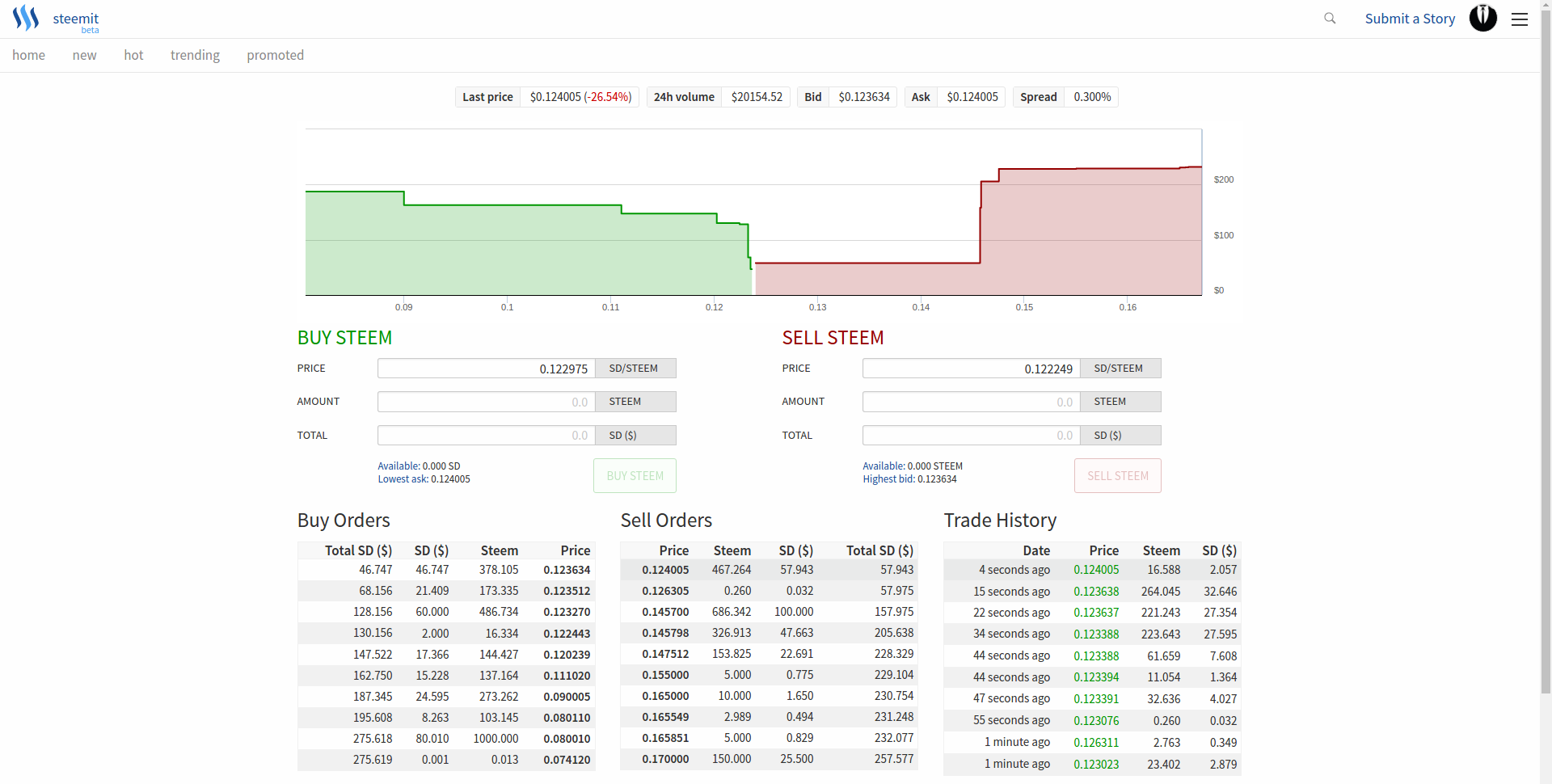Click the Highest bid 0.123634 link
The image size is (1552, 784).
(909, 479)
